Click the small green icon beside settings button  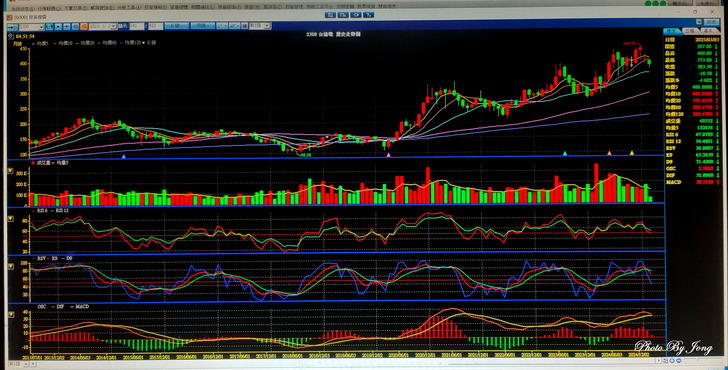coord(699,22)
